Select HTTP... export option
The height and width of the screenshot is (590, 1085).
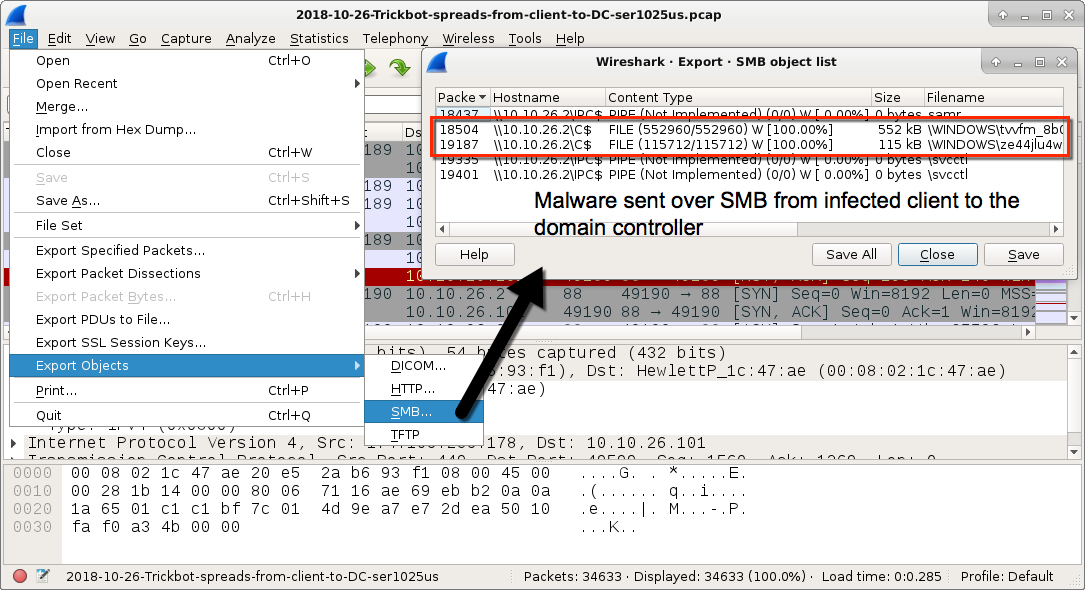423,389
